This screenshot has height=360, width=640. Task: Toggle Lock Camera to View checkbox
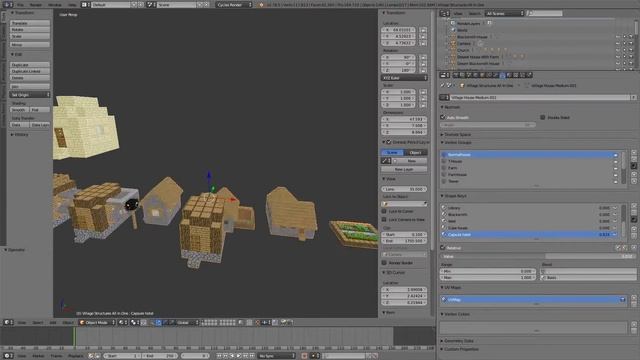click(x=384, y=220)
